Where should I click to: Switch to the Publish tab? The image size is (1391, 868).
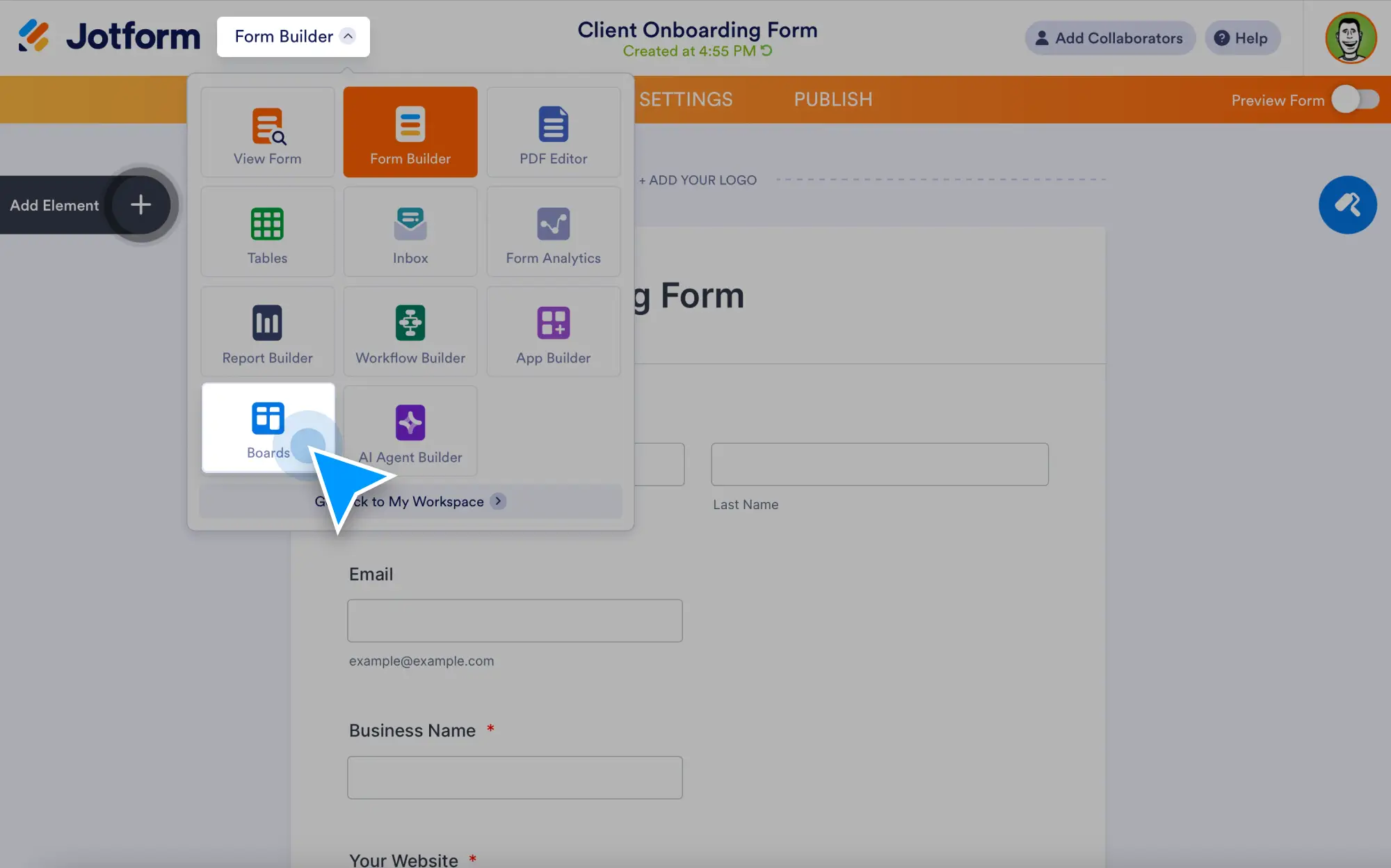tap(833, 99)
